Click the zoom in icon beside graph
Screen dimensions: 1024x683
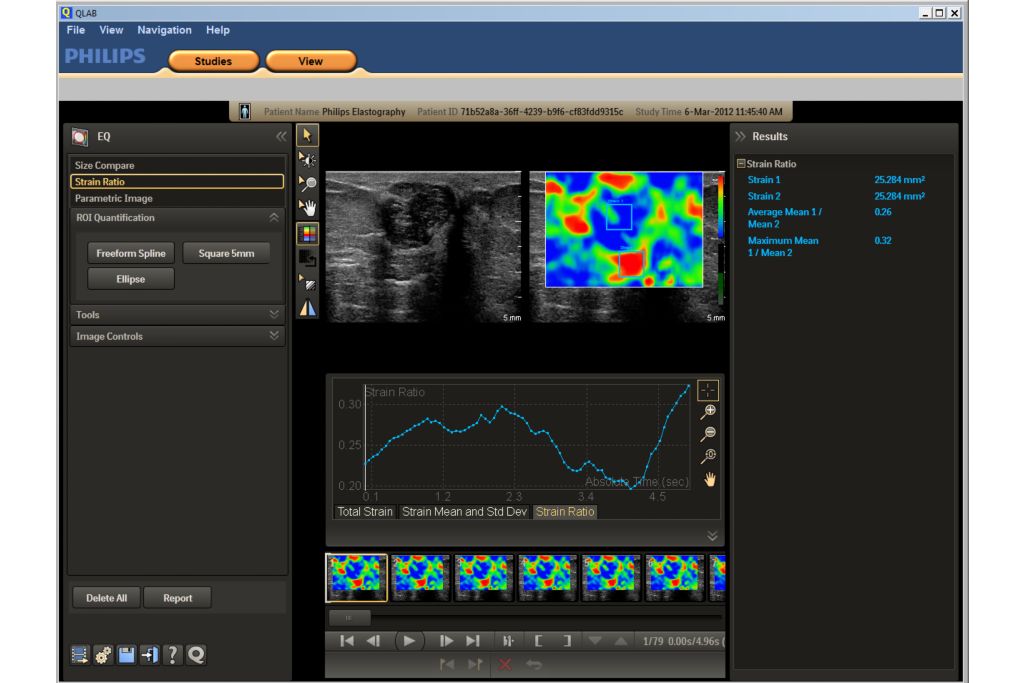709,411
